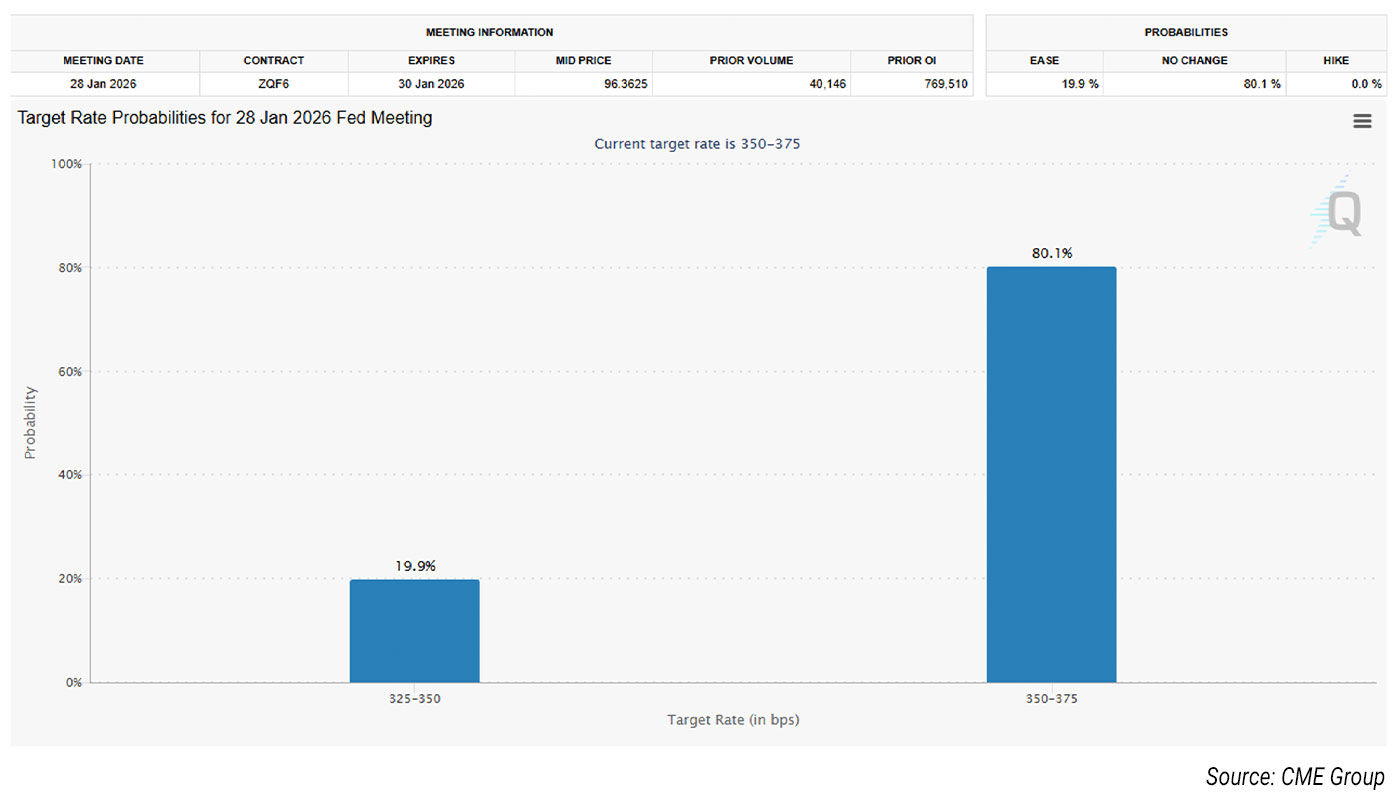Click the PRIOR OI column header
Screen dimensions: 1400x809
point(911,61)
